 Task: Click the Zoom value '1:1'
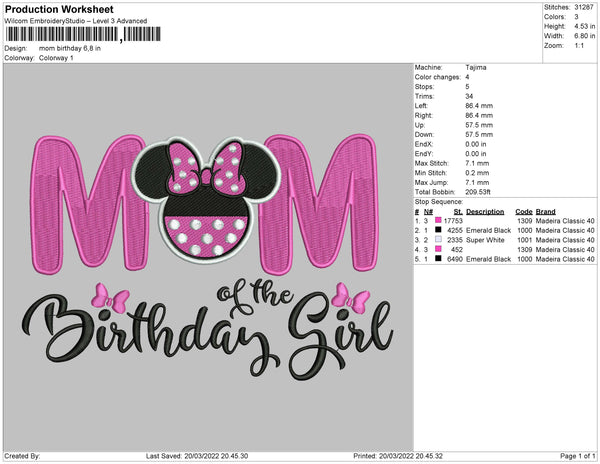(579, 46)
